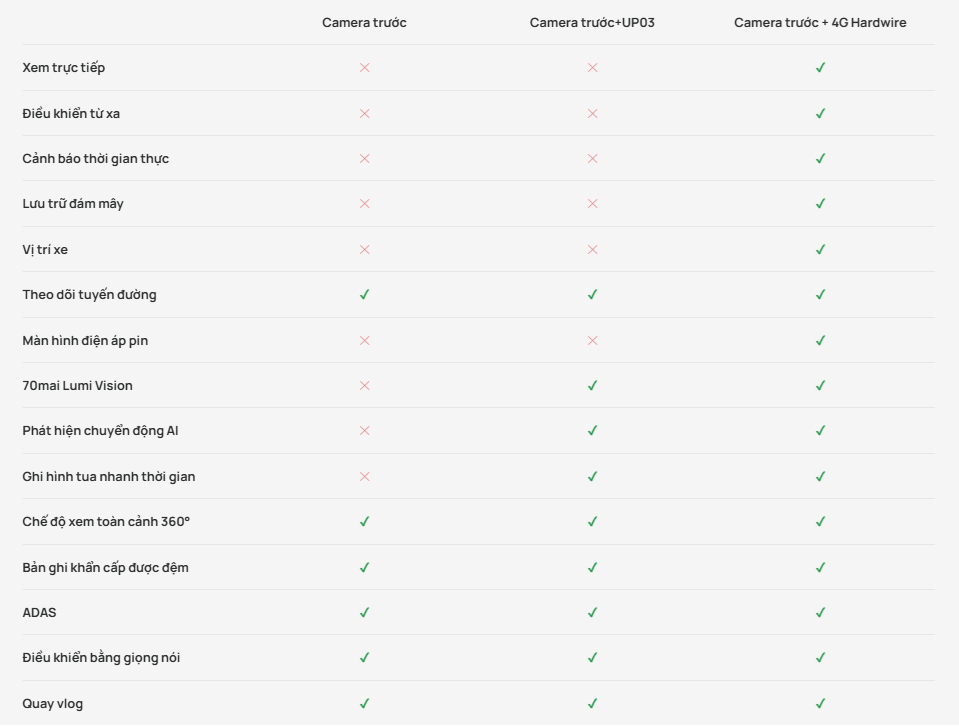Click the cross for Ghi hình tua nhanh under Camera trước
The width and height of the screenshot is (959, 727).
(x=365, y=477)
